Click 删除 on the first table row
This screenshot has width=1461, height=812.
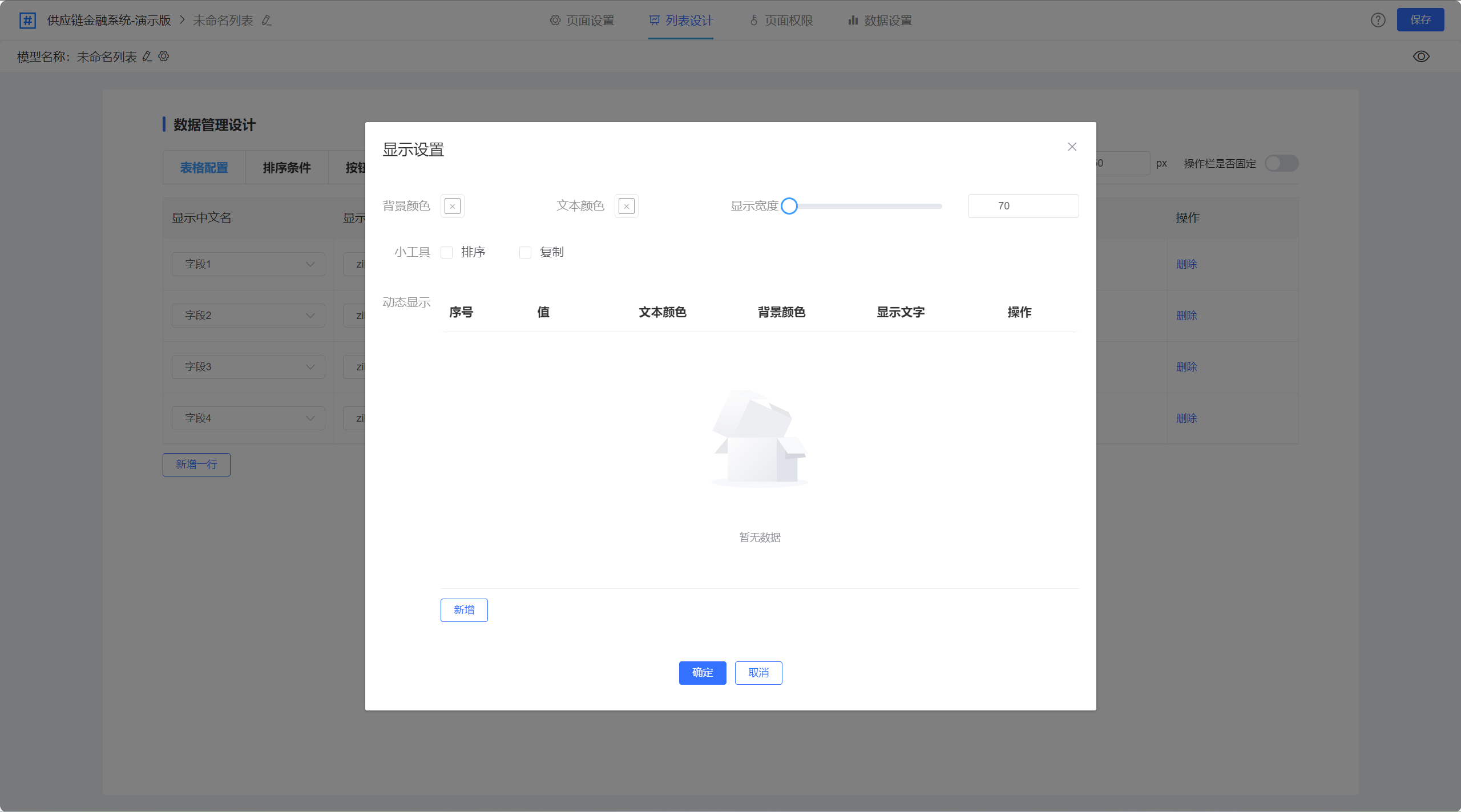tap(1187, 264)
